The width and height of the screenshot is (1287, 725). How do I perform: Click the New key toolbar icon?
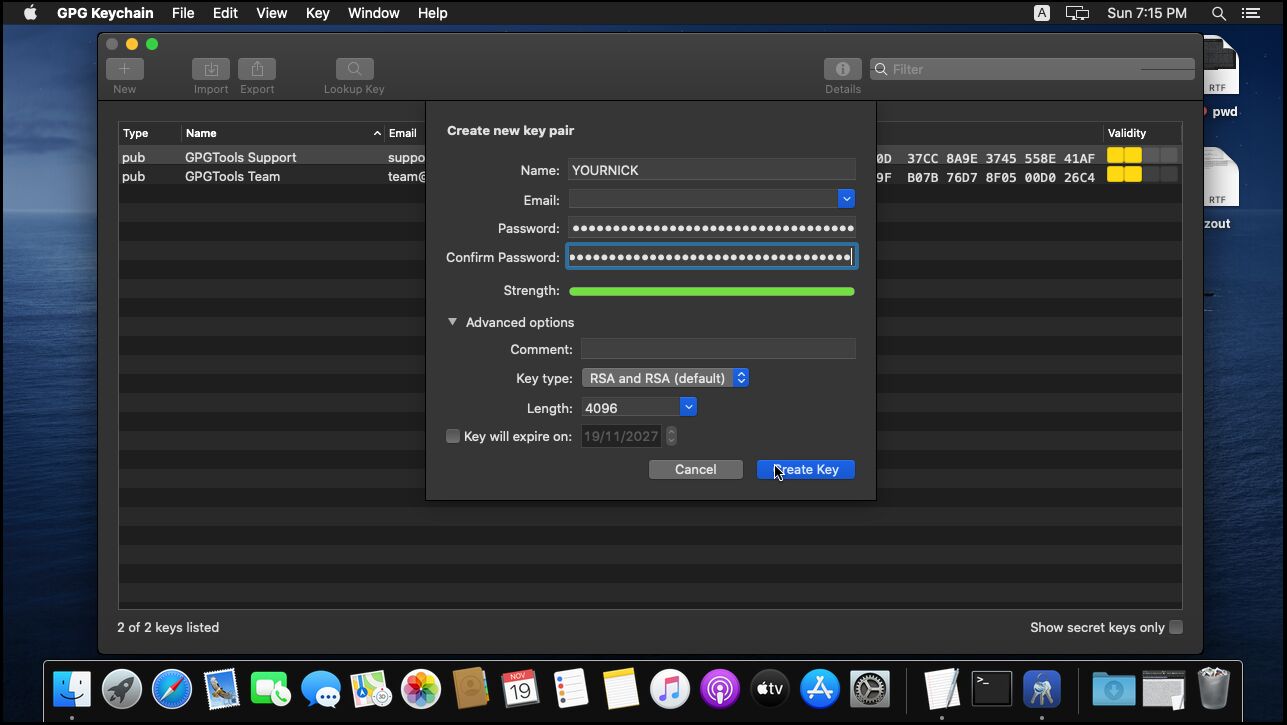[x=125, y=69]
